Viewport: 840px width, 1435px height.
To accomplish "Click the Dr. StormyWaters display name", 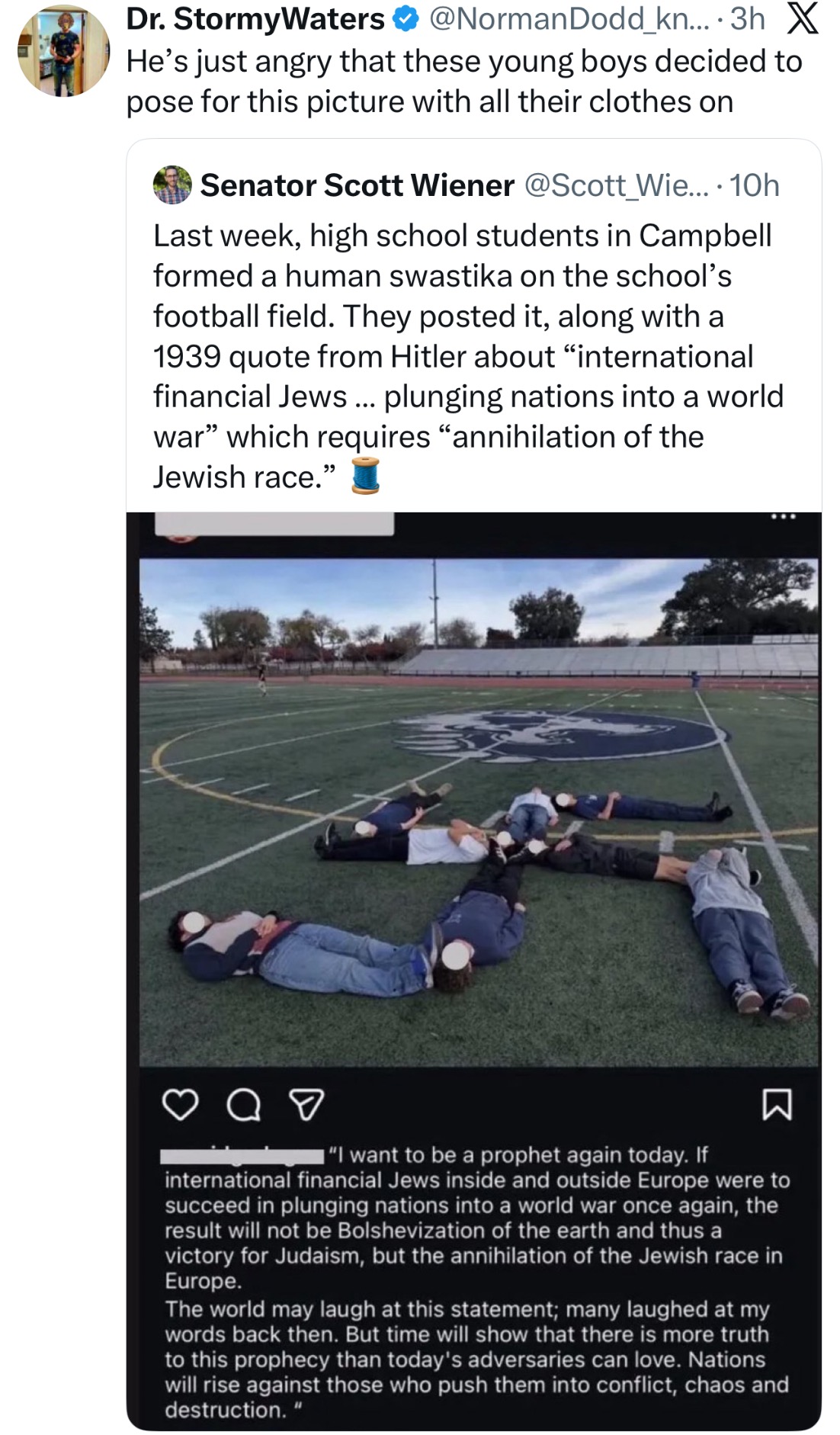I will coord(255,20).
